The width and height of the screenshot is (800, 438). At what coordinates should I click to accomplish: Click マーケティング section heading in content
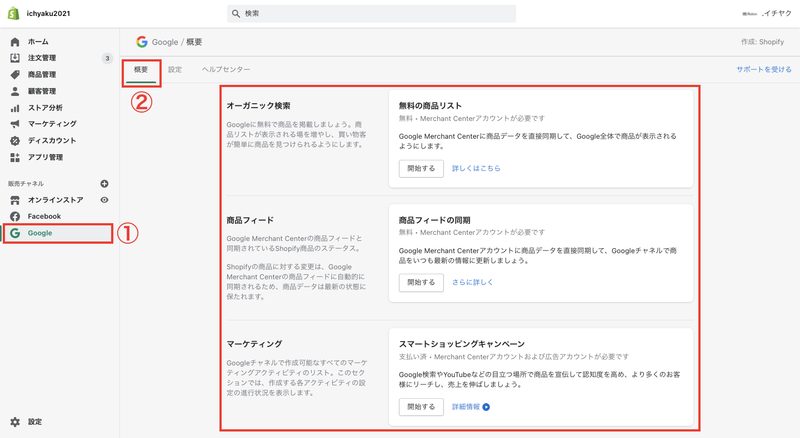254,344
